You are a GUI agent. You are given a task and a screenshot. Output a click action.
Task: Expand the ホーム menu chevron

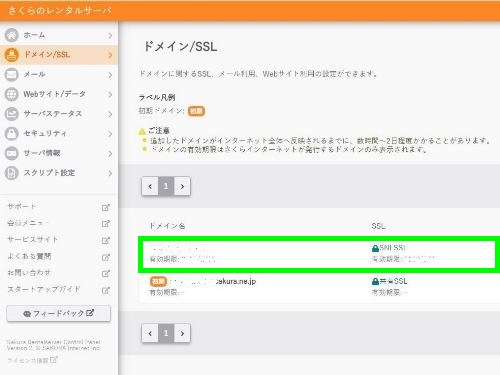110,35
